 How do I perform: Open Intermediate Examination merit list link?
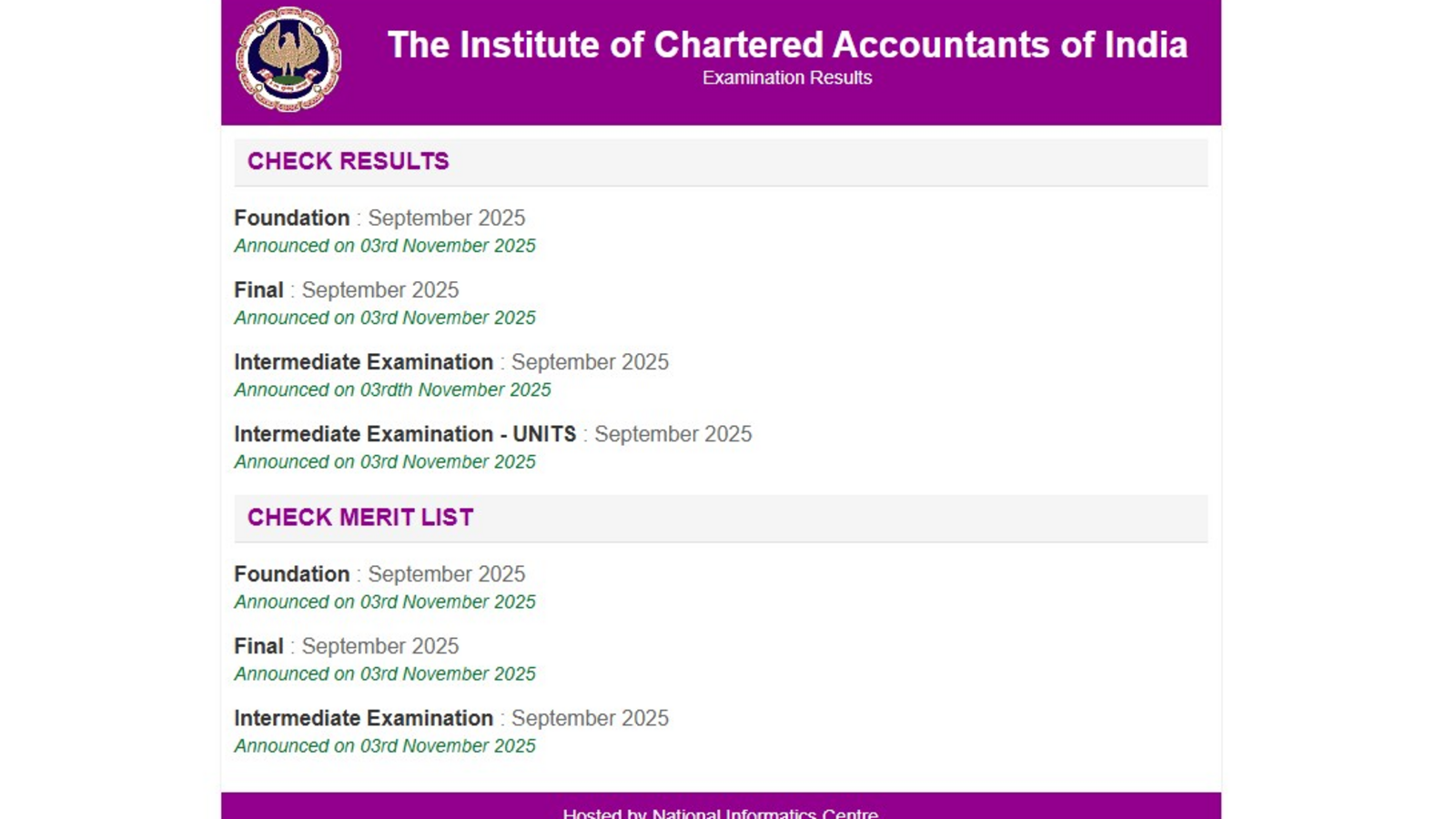click(451, 718)
